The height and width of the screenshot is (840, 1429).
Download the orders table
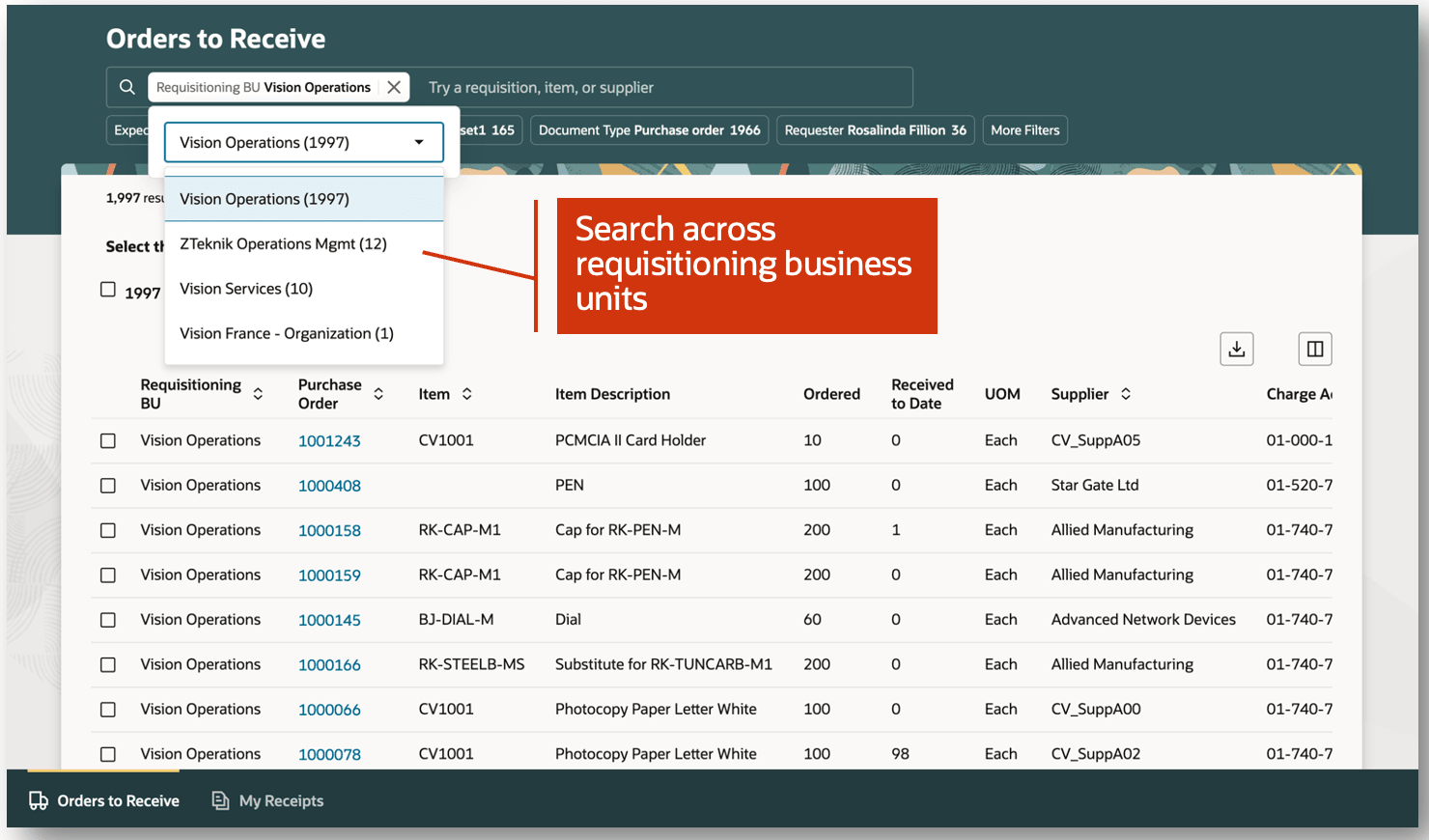(x=1237, y=349)
